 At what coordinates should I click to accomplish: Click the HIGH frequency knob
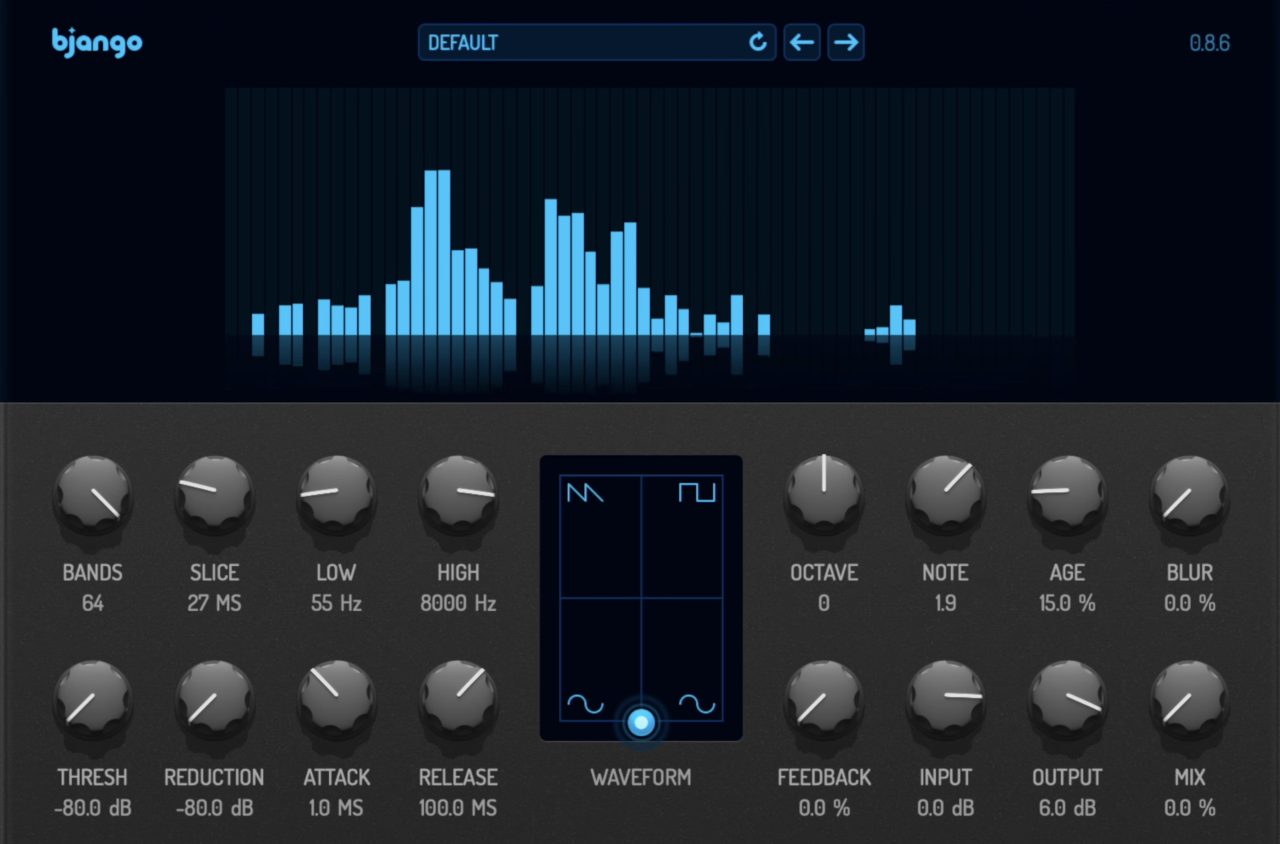(x=458, y=496)
